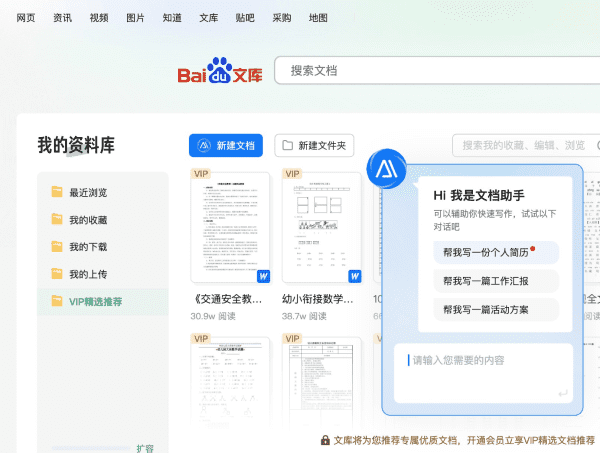Create a new document with 新建文档
The image size is (600, 453).
pos(225,146)
